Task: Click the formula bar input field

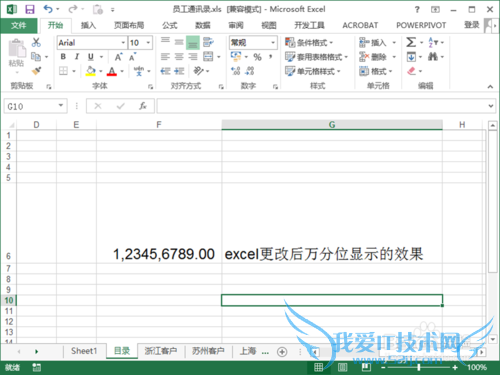Action: [x=322, y=106]
